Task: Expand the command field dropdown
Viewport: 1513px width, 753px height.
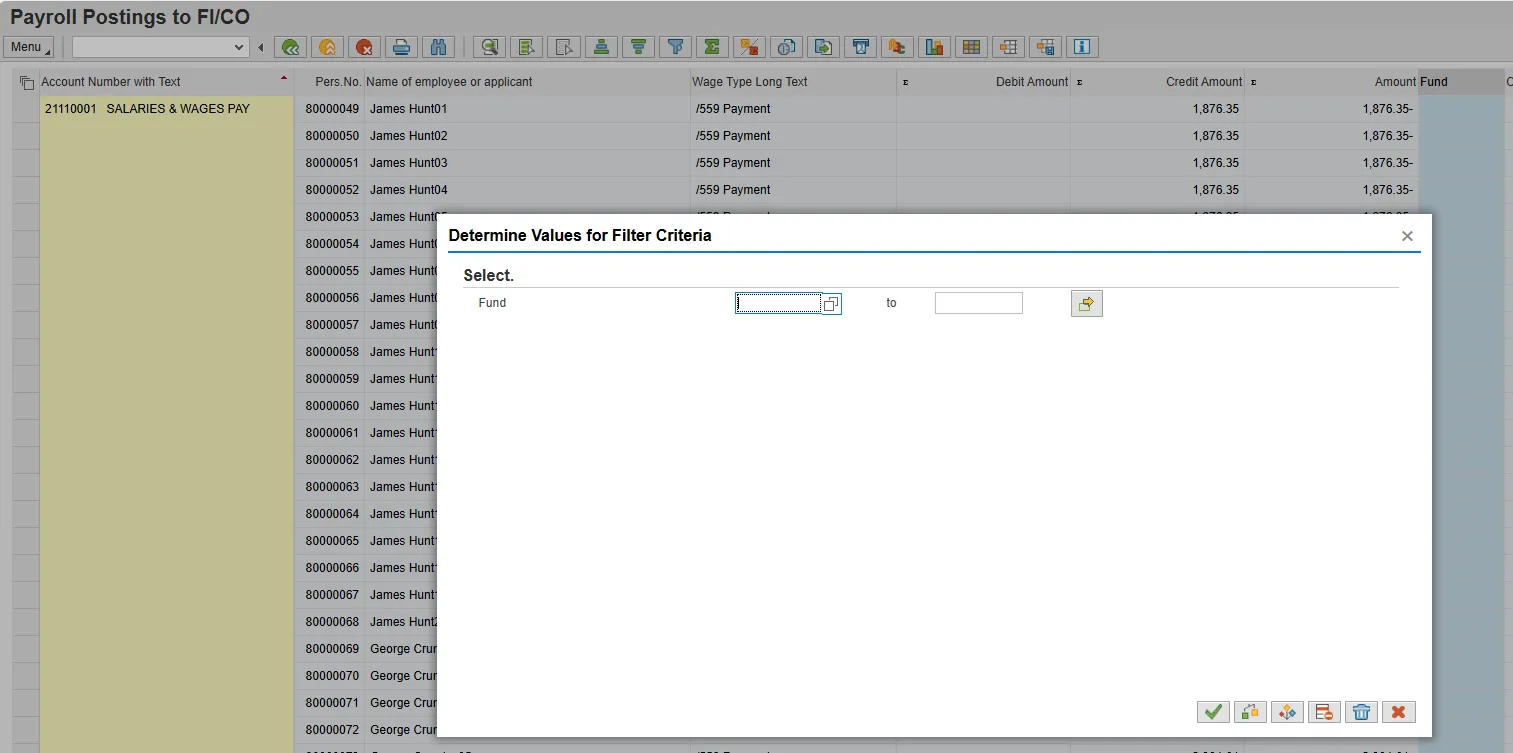Action: coord(239,47)
